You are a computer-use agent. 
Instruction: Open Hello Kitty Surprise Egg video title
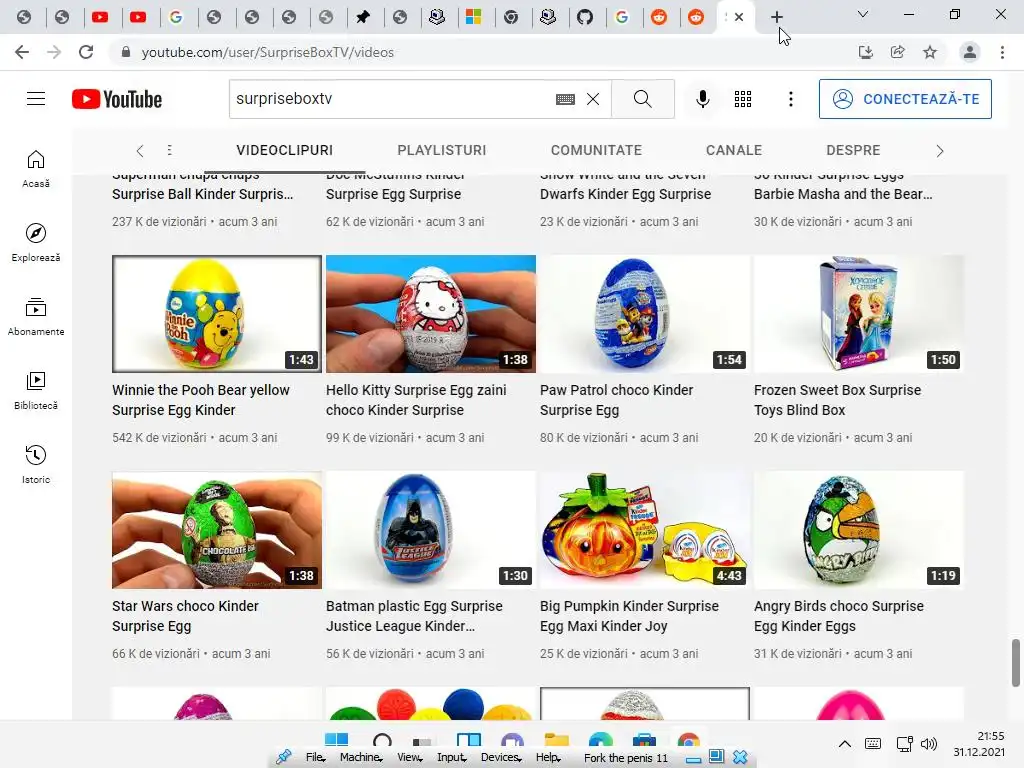[416, 400]
